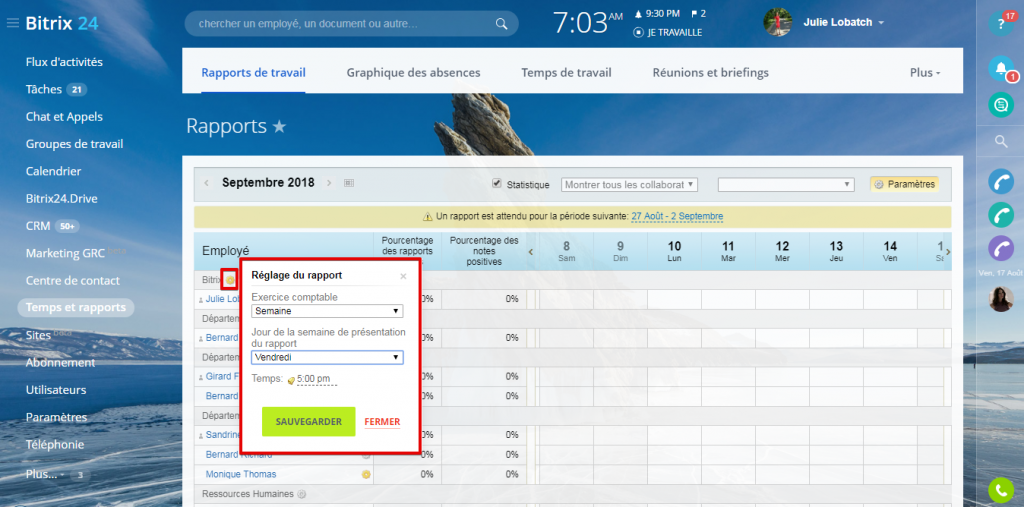Open the hamburger menu beside the Bitrix 24 logo

click(12, 24)
